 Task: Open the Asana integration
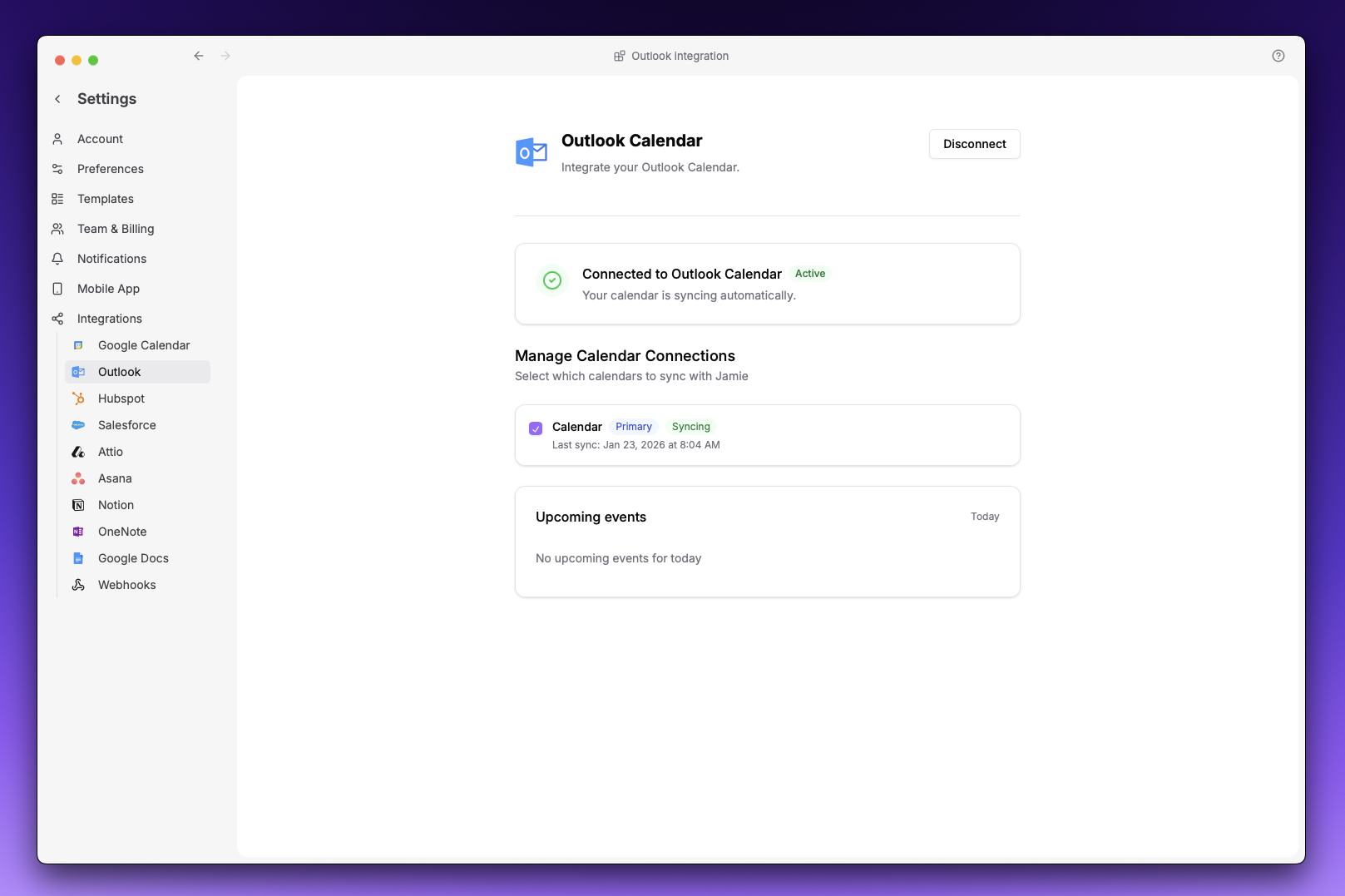tap(115, 478)
